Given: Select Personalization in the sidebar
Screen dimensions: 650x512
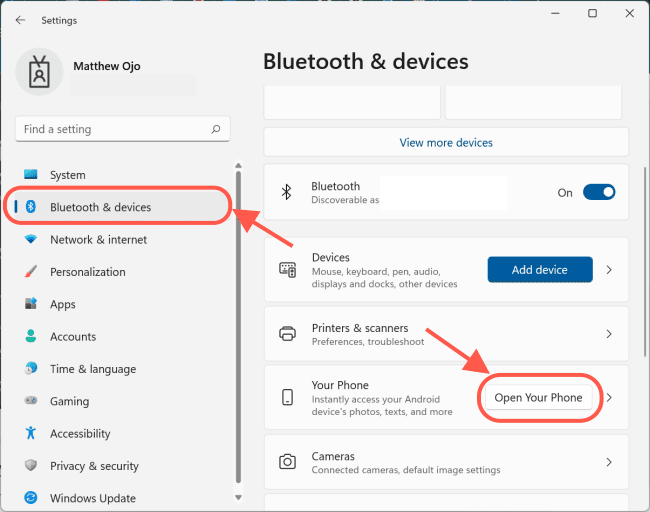Looking at the screenshot, I should pos(87,272).
